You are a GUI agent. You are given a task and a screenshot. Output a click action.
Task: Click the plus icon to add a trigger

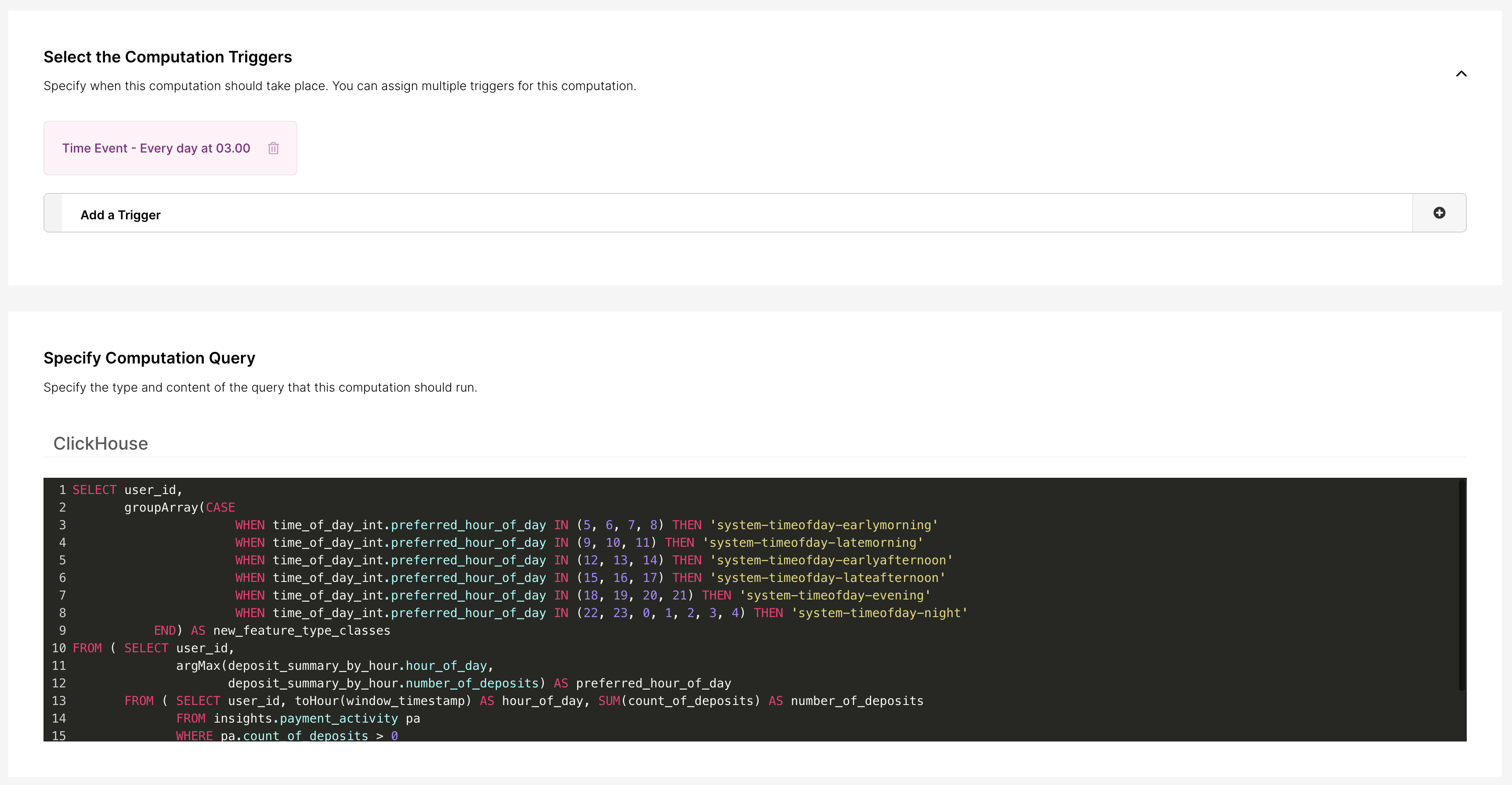click(1439, 213)
